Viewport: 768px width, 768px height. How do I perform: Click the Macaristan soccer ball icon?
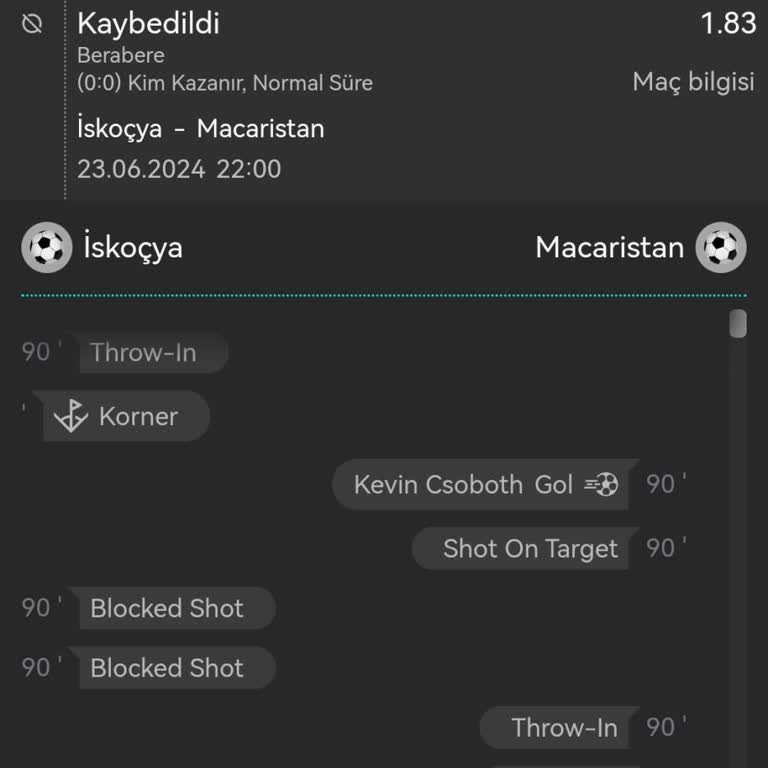coord(721,247)
